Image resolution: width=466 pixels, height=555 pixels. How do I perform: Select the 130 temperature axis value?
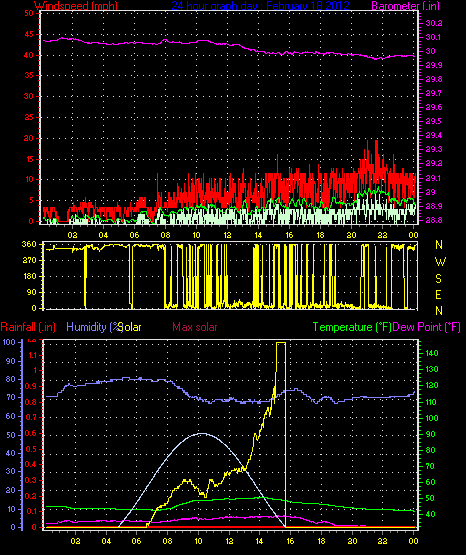coord(432,369)
